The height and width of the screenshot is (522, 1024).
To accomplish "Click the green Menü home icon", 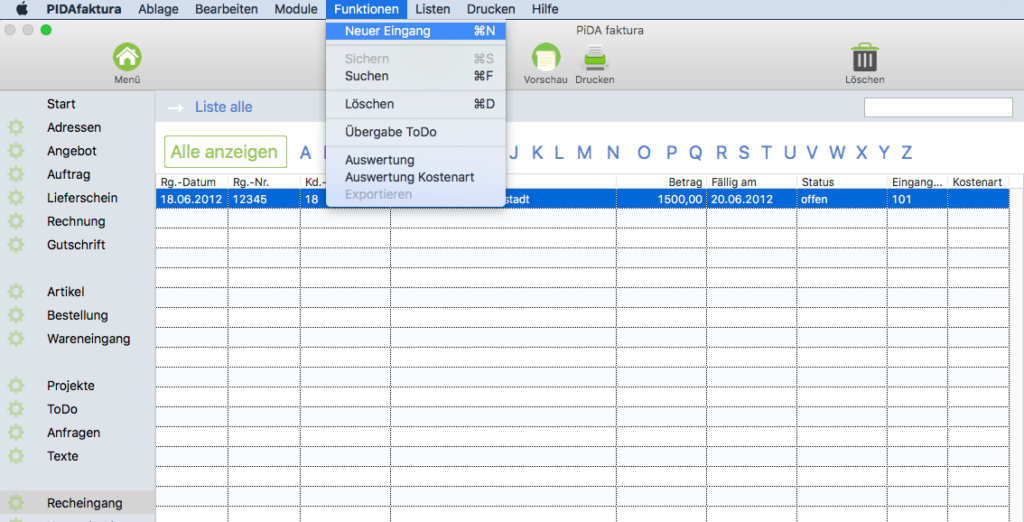I will pyautogui.click(x=127, y=57).
